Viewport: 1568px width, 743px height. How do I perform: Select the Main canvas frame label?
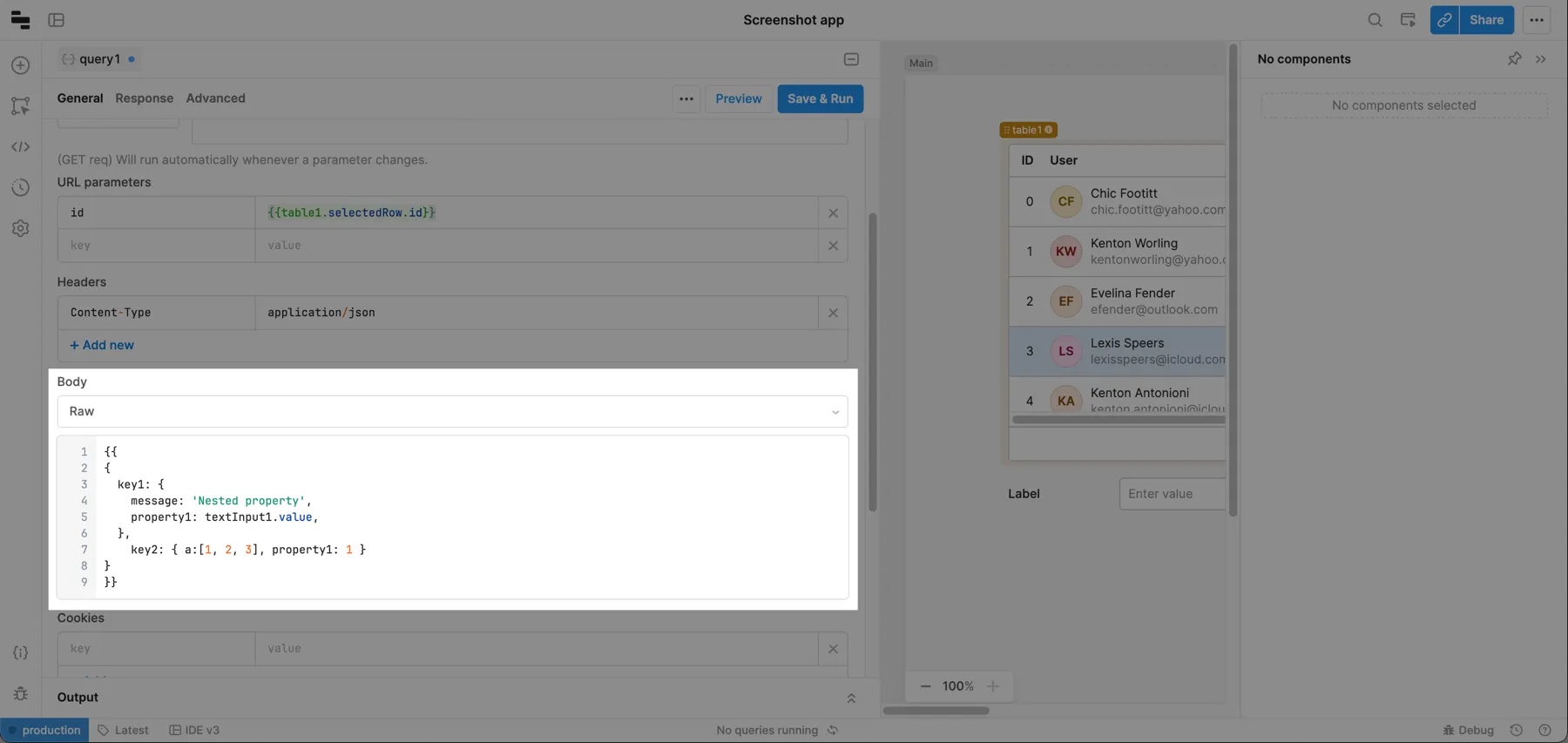pyautogui.click(x=921, y=63)
